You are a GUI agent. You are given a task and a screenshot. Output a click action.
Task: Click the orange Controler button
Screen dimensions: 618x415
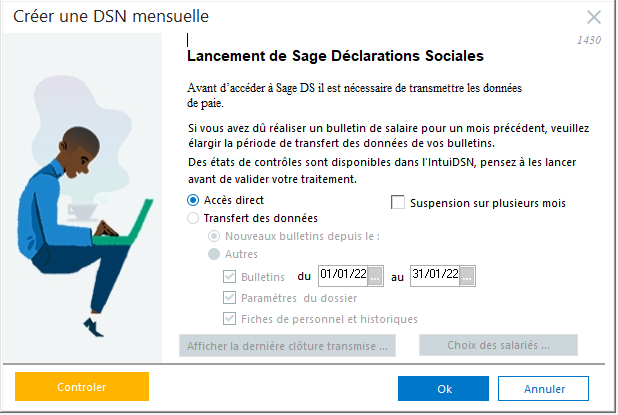[x=82, y=387]
